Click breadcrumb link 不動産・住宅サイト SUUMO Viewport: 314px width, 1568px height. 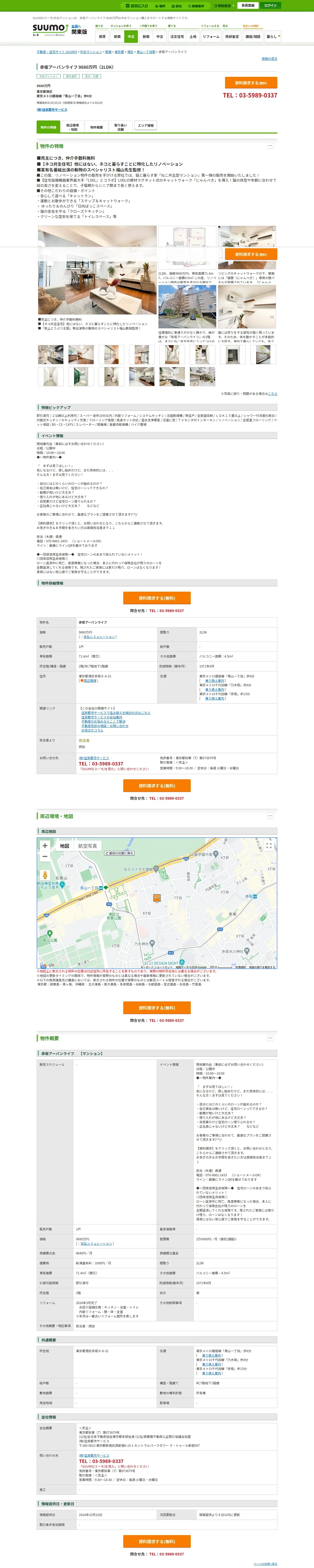point(57,52)
